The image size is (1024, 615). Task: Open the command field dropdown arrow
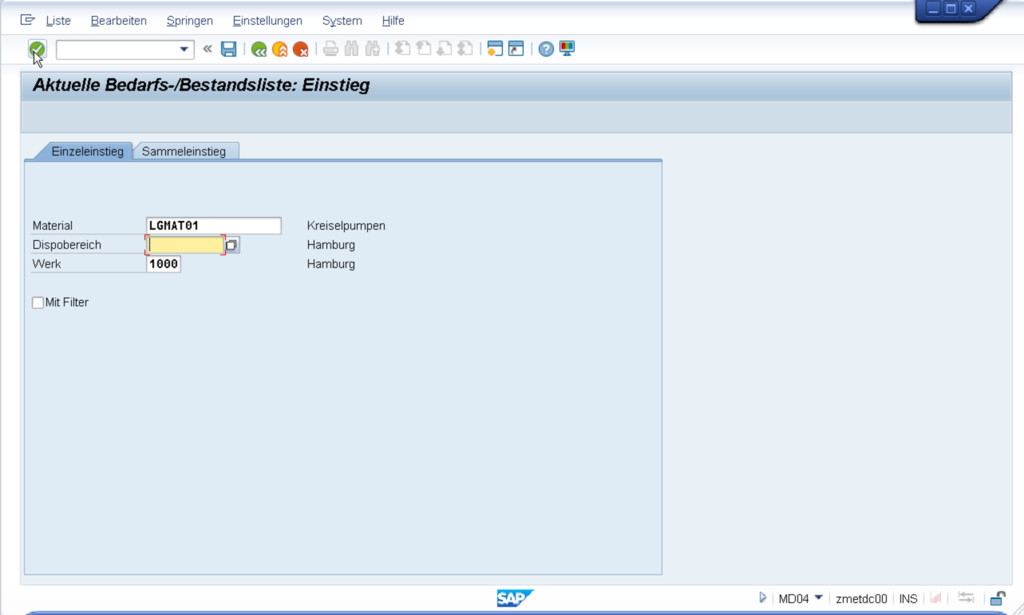click(184, 49)
